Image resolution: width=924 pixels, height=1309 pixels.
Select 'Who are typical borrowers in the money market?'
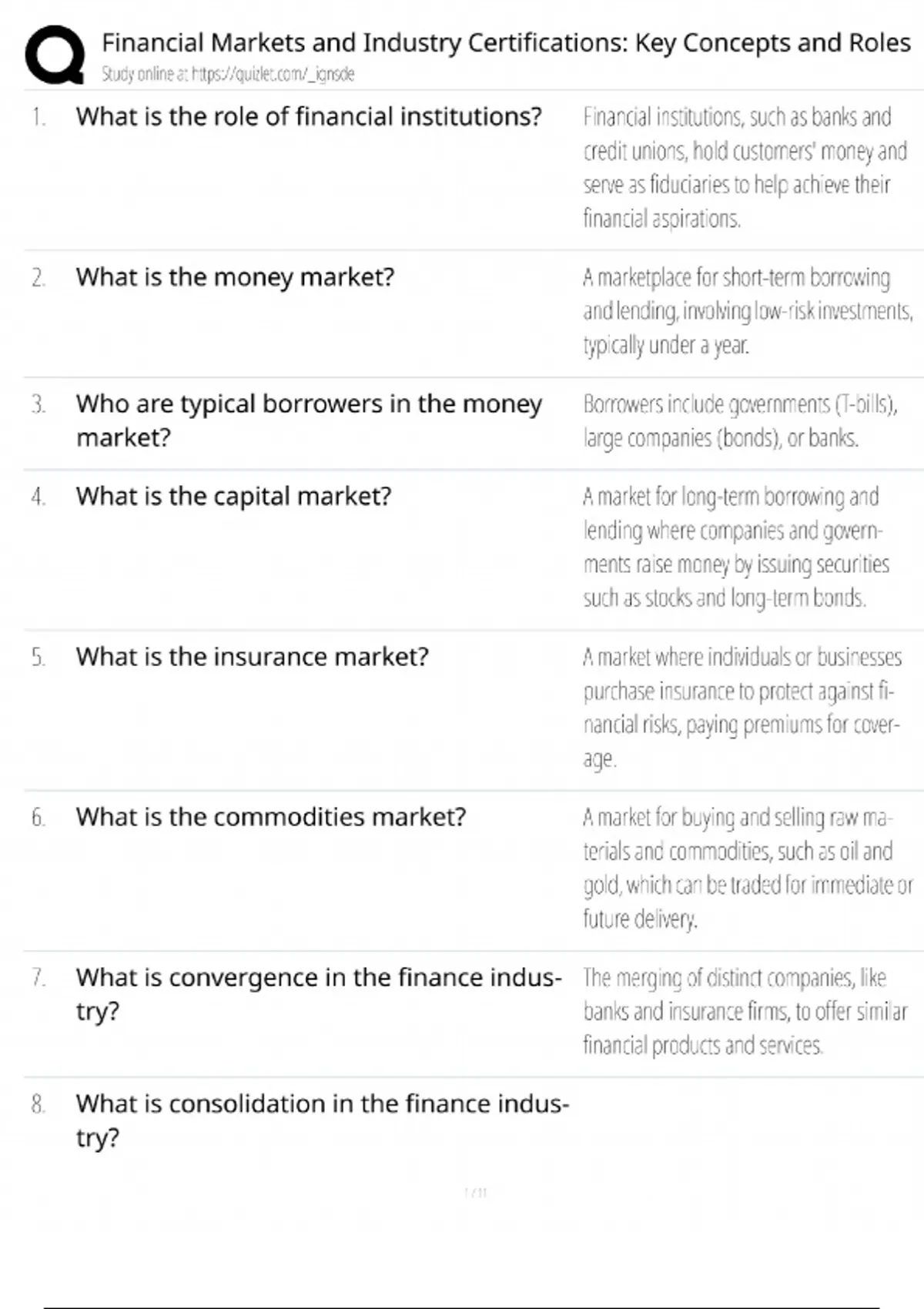pos(309,420)
